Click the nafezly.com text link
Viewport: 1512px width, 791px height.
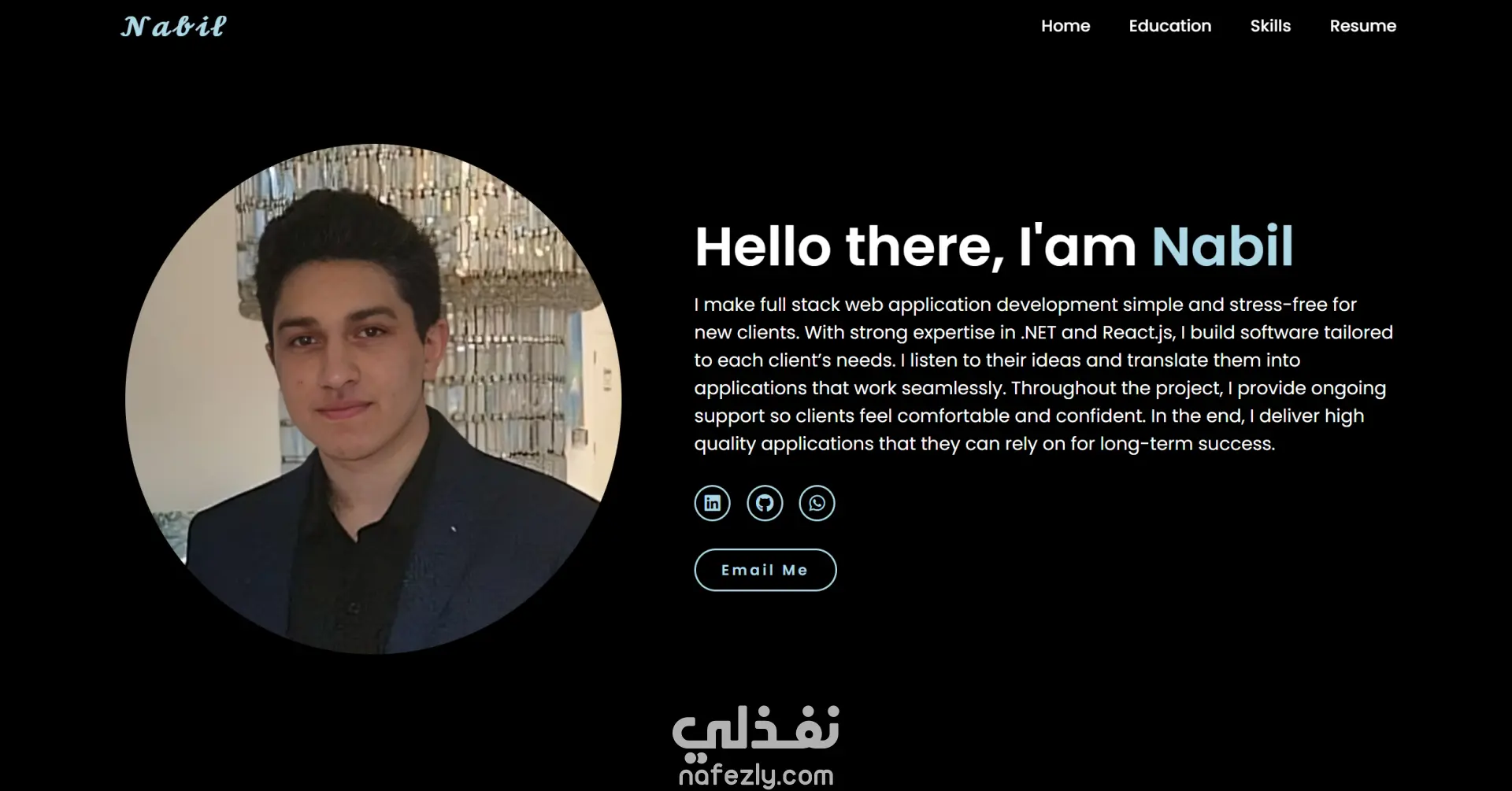[756, 776]
